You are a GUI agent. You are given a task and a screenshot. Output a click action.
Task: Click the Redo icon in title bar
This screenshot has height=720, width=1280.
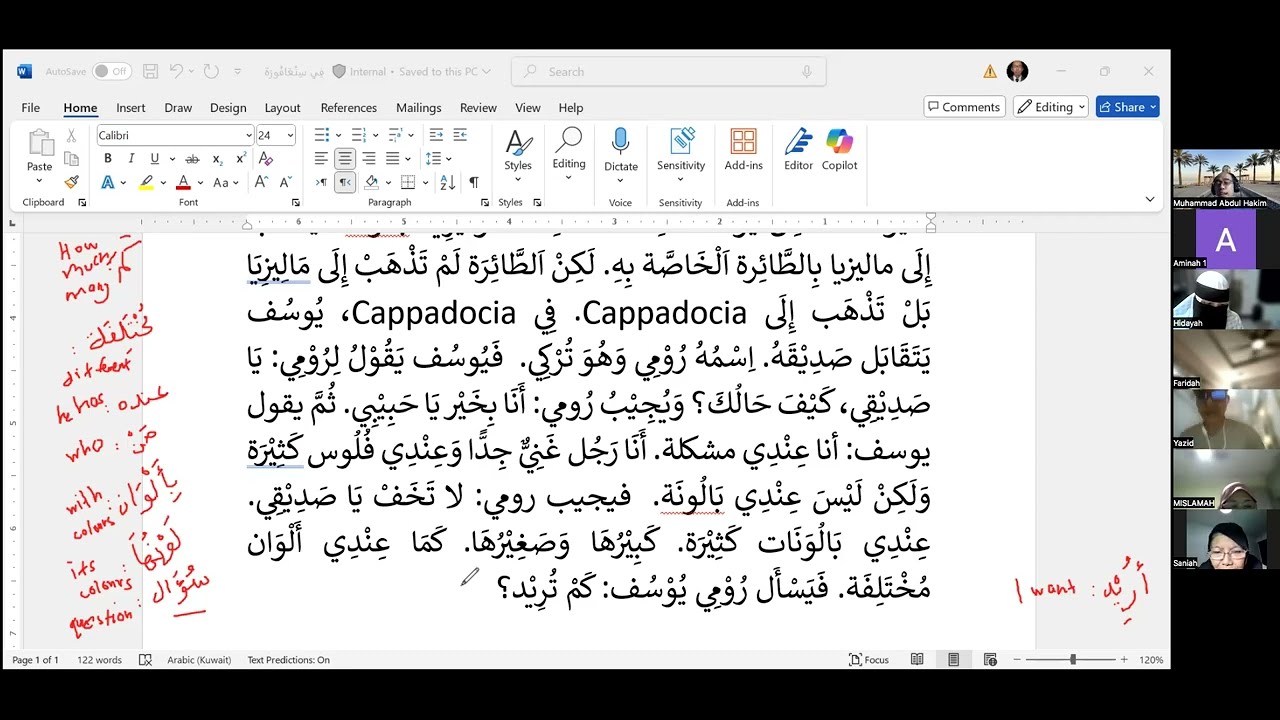(x=211, y=71)
